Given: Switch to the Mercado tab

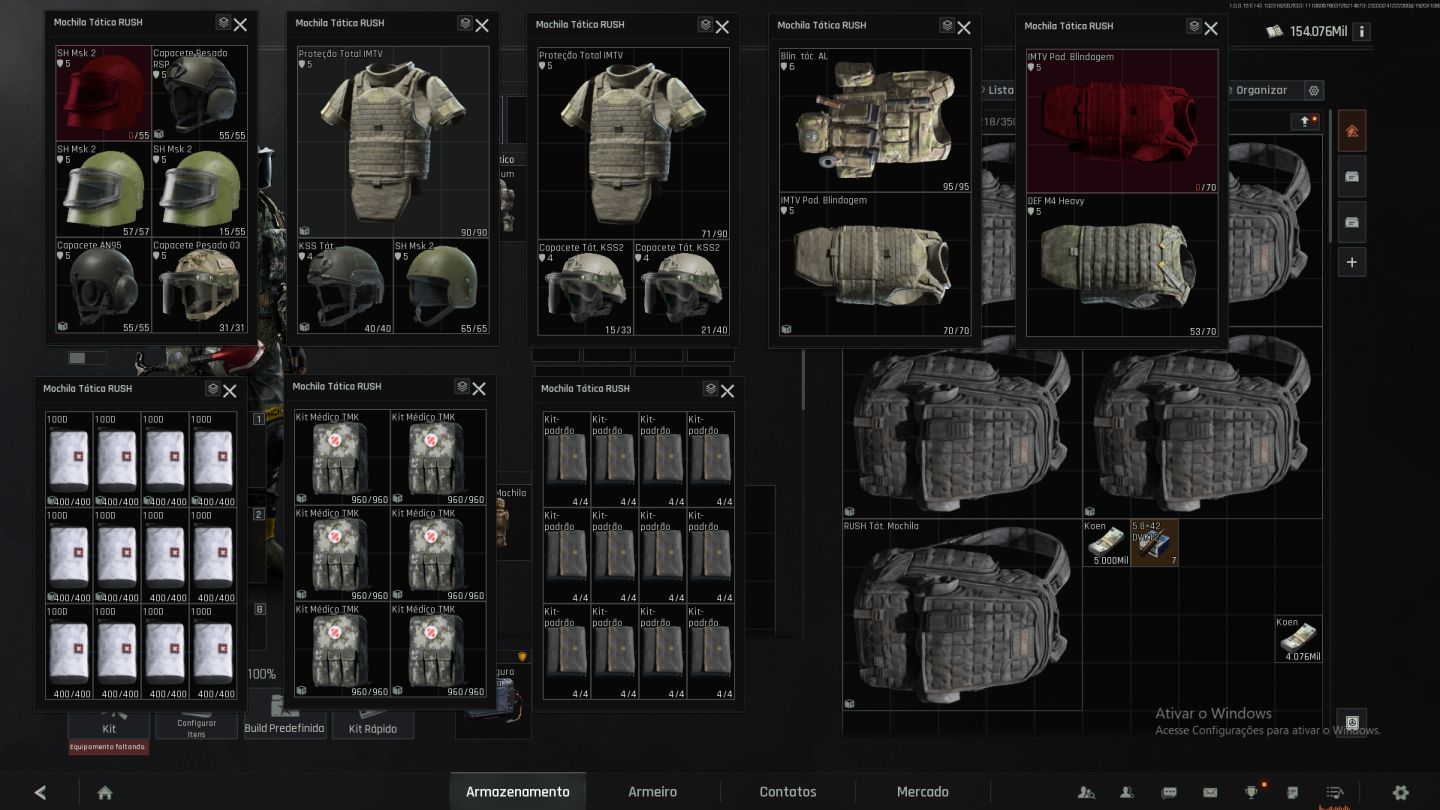Looking at the screenshot, I should [922, 791].
